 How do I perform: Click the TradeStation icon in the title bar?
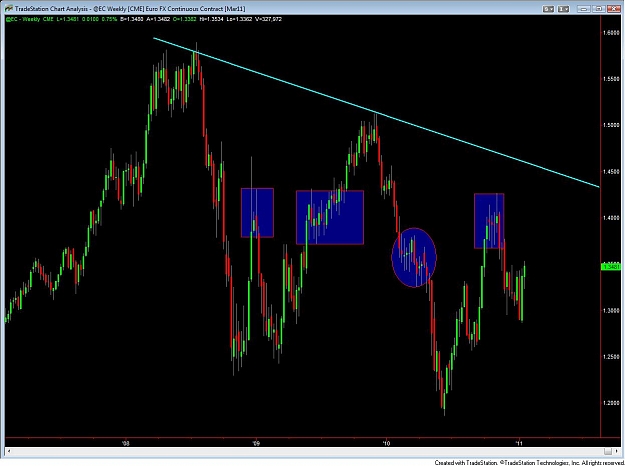pos(9,9)
